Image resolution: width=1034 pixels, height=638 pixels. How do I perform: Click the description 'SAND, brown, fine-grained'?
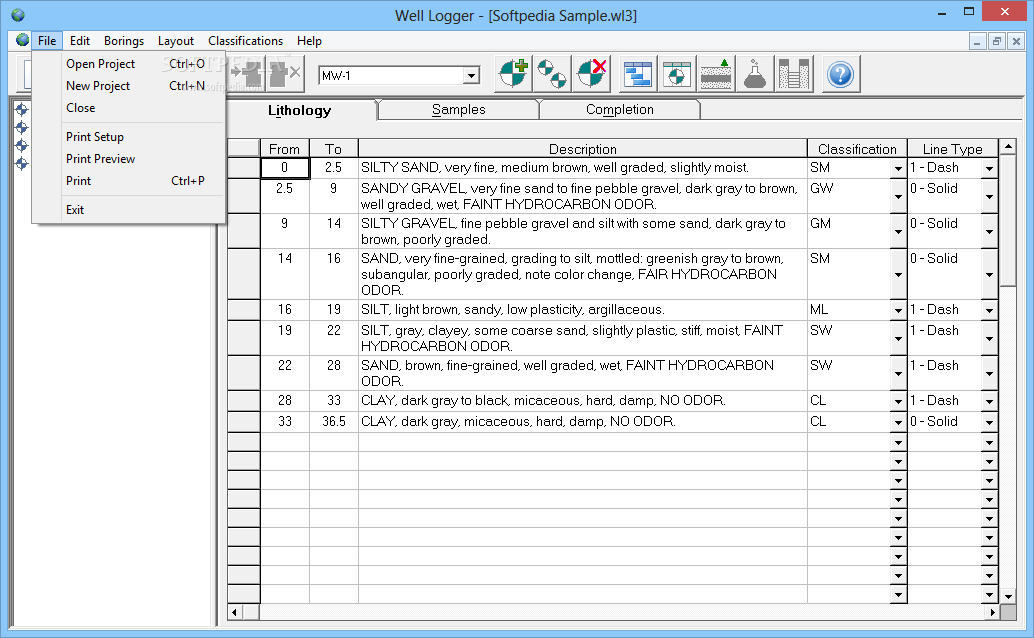click(x=583, y=373)
